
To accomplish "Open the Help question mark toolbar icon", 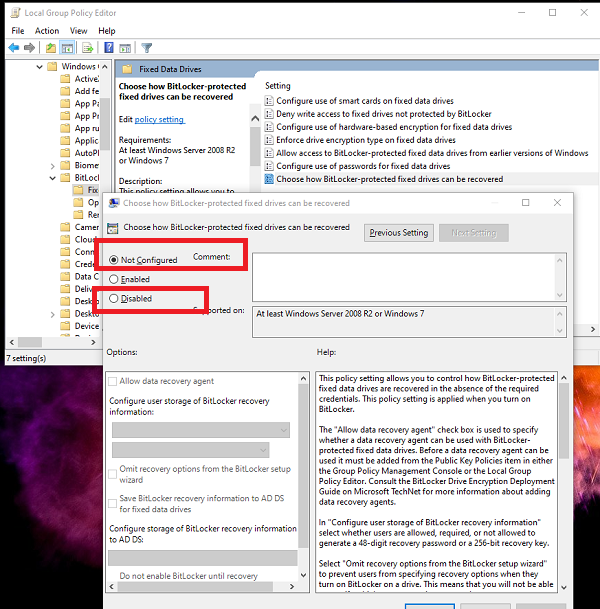I will 109,48.
